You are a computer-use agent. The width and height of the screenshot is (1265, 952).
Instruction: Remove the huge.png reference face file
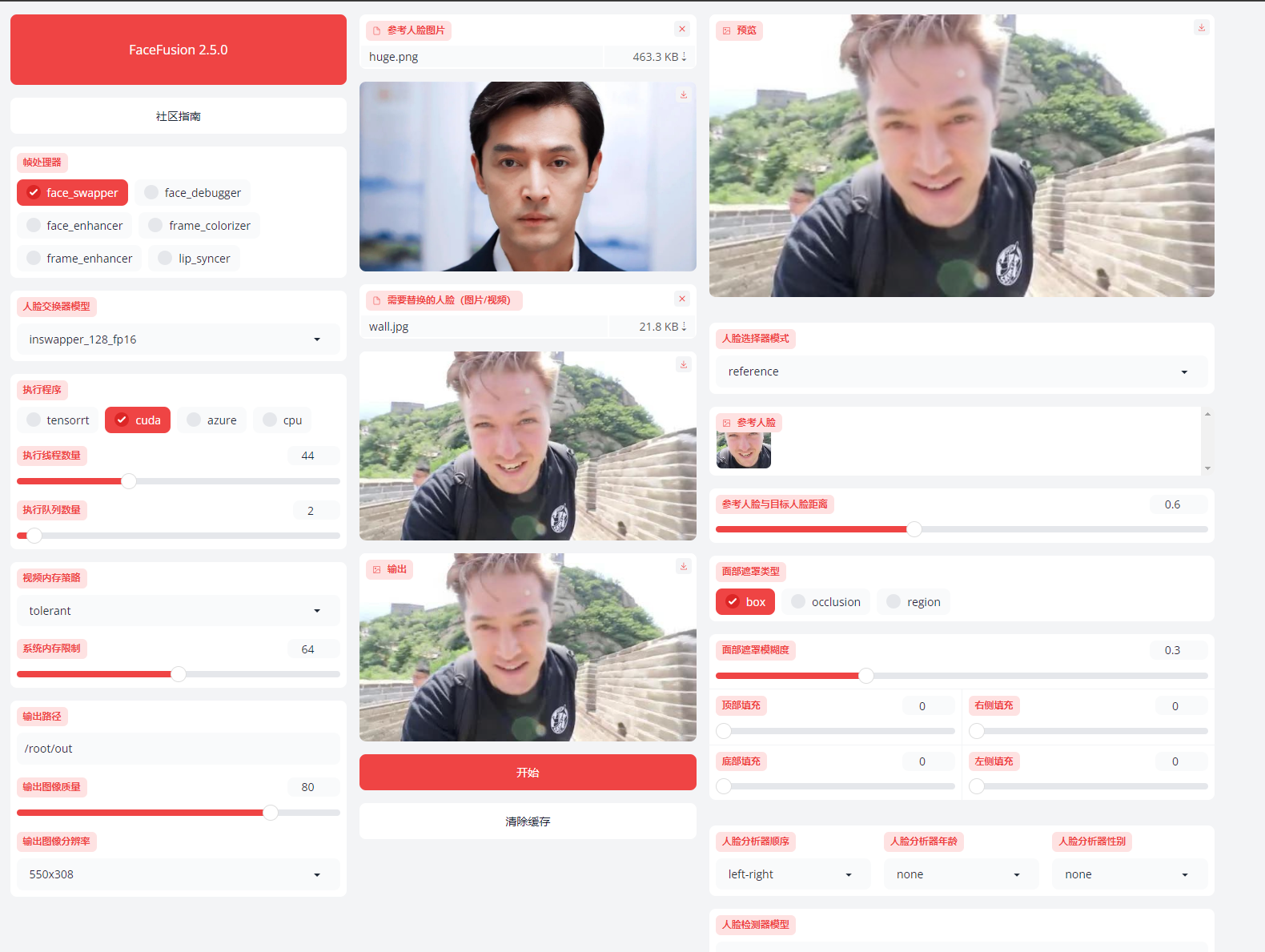point(682,29)
